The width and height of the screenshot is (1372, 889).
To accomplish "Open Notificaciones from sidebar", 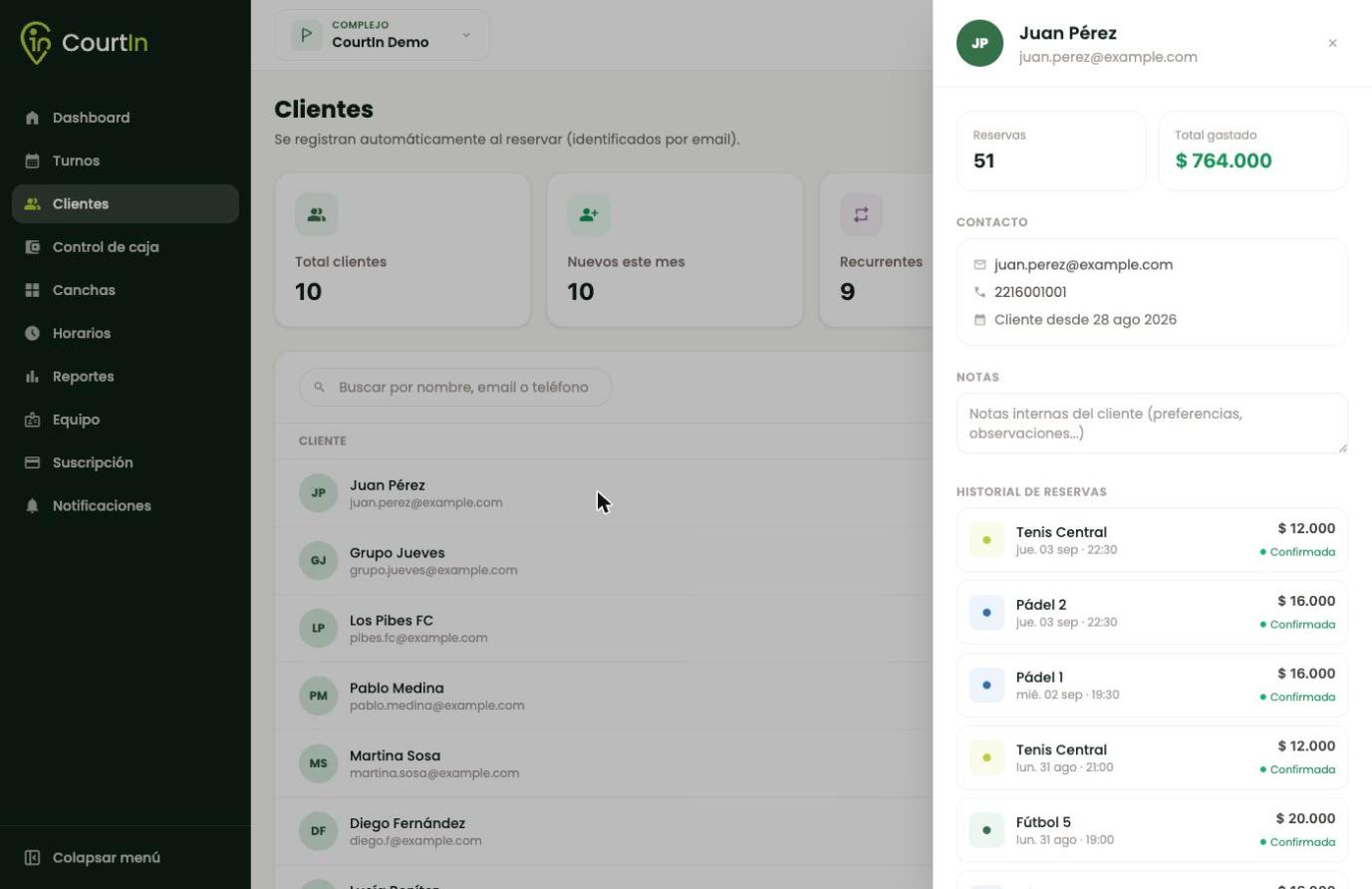I will pyautogui.click(x=126, y=506).
